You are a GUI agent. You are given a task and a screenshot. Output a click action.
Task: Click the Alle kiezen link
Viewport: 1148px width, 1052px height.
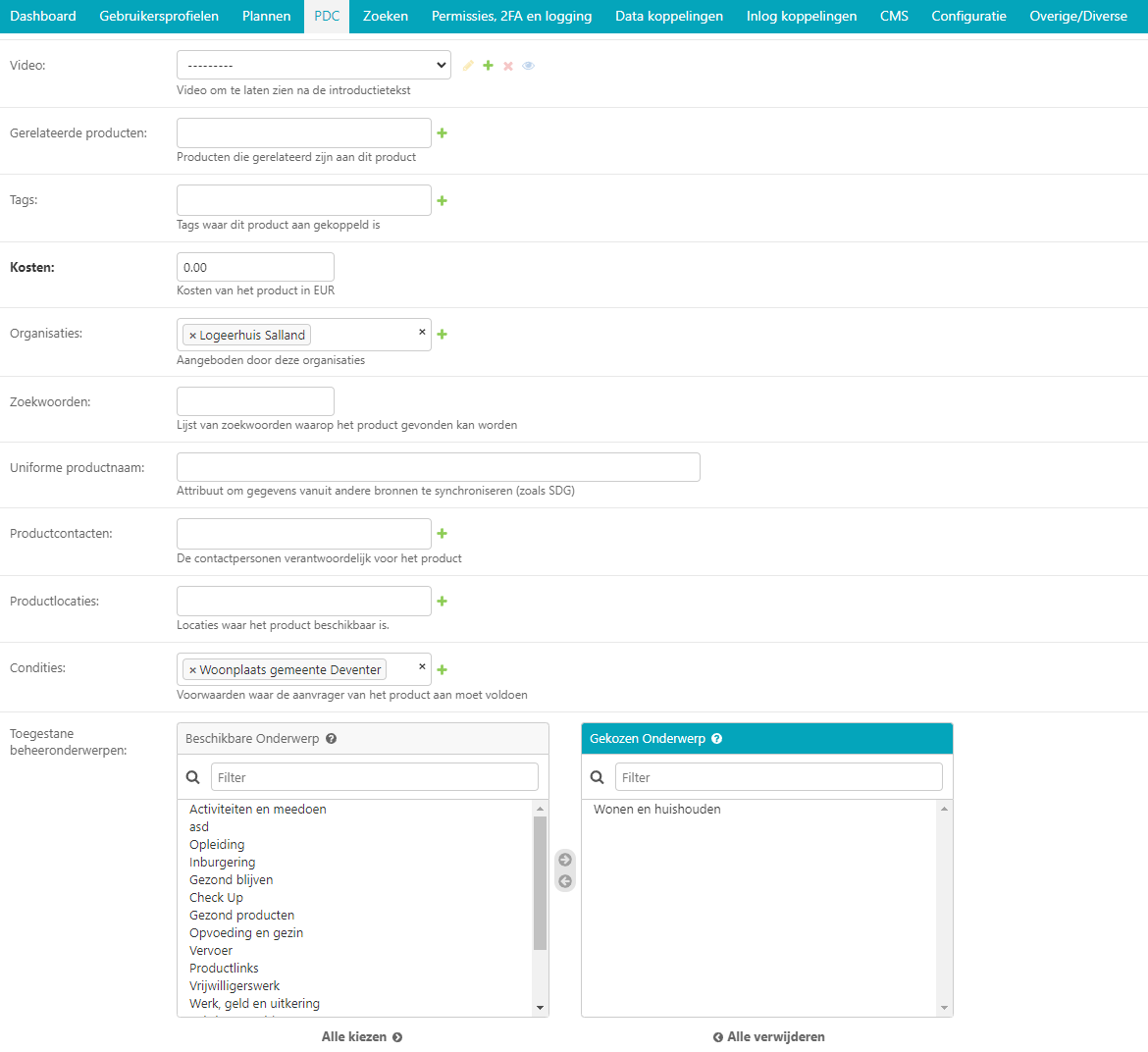point(361,1037)
